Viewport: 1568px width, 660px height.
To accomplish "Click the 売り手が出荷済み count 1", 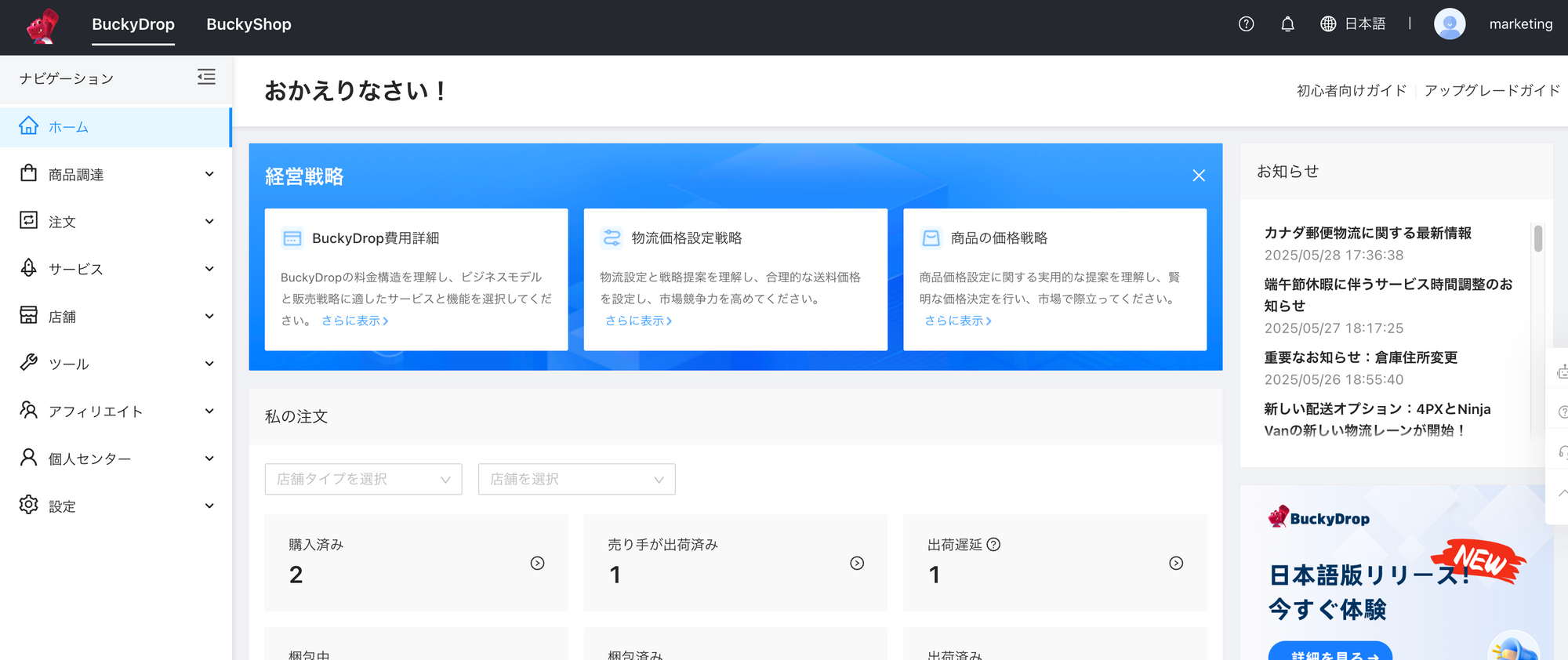I will pyautogui.click(x=615, y=575).
